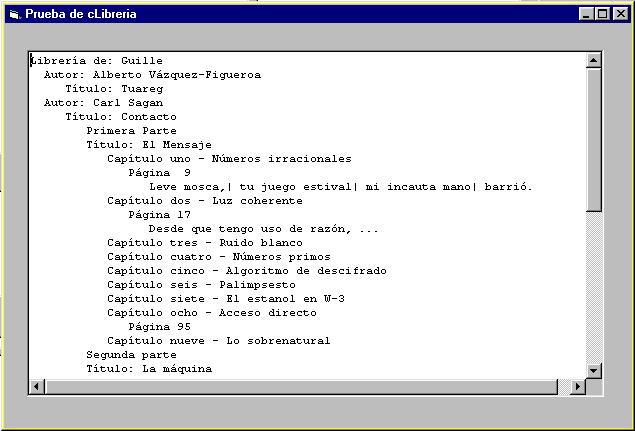Maximize the Prueba de cLibreria window

click(602, 14)
